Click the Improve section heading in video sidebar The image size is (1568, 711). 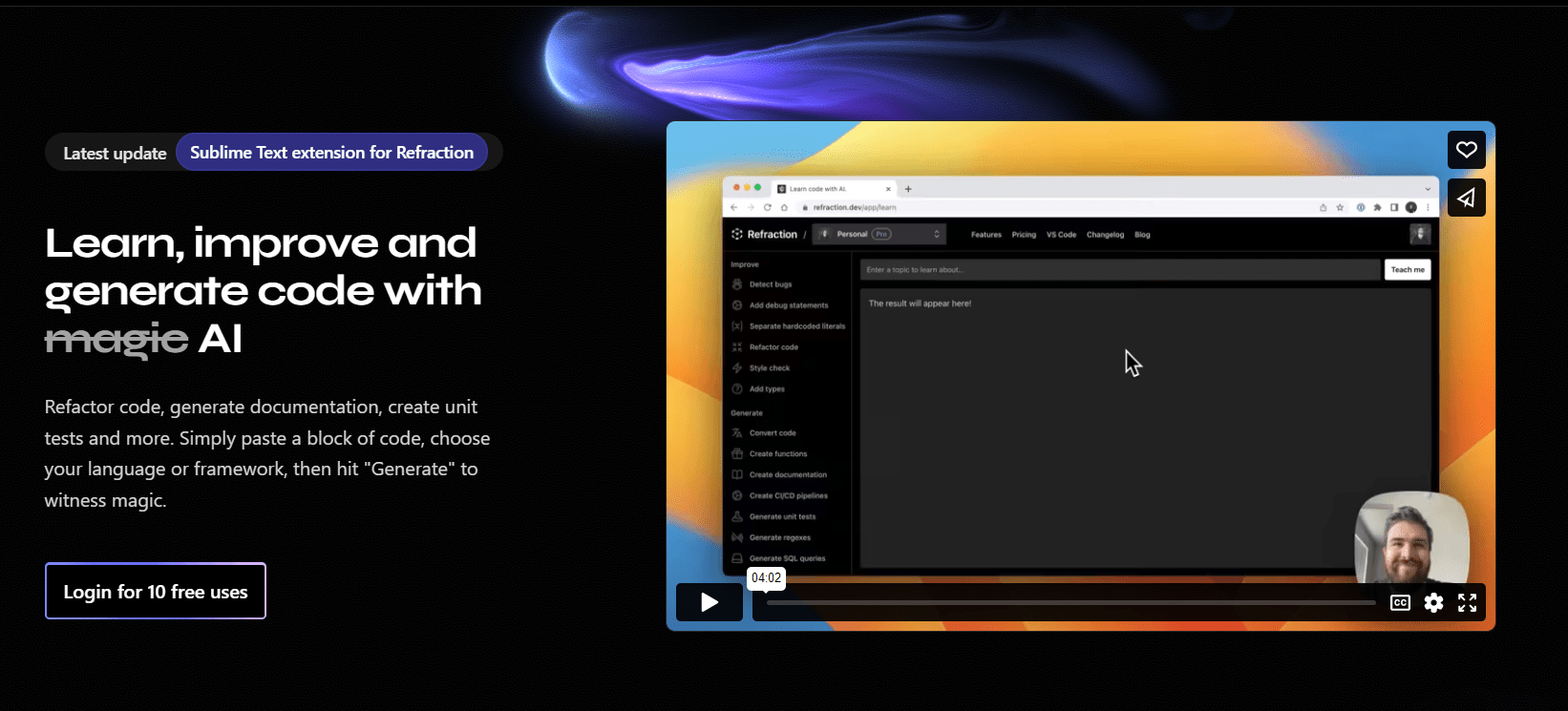click(745, 264)
